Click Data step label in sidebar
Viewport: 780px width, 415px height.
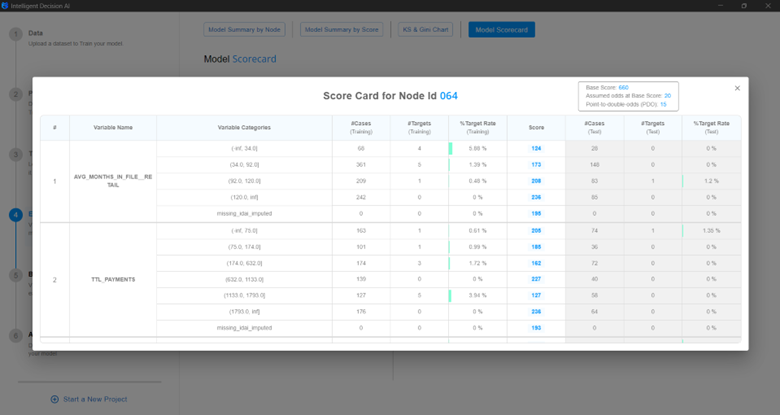tap(35, 33)
